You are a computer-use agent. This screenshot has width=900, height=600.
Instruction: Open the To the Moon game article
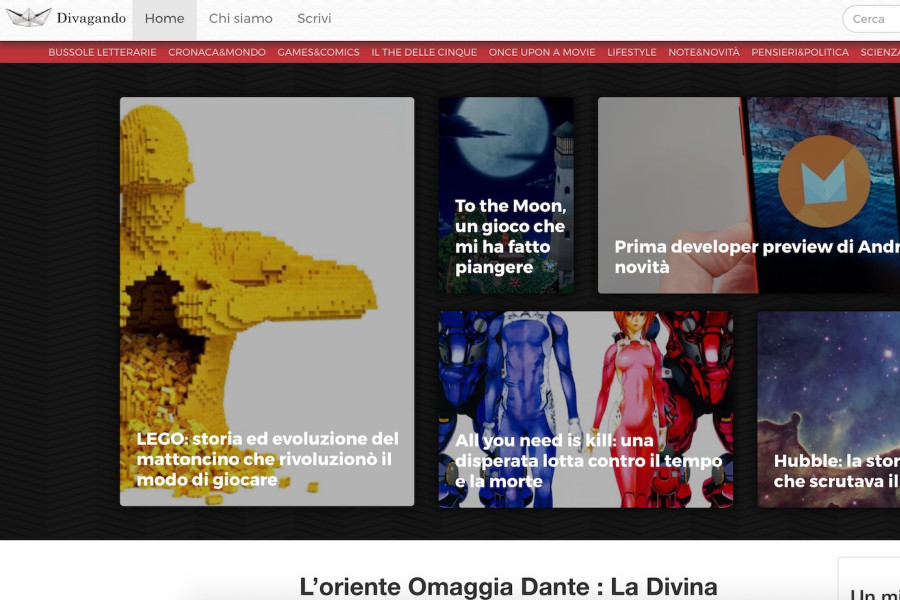pos(506,195)
